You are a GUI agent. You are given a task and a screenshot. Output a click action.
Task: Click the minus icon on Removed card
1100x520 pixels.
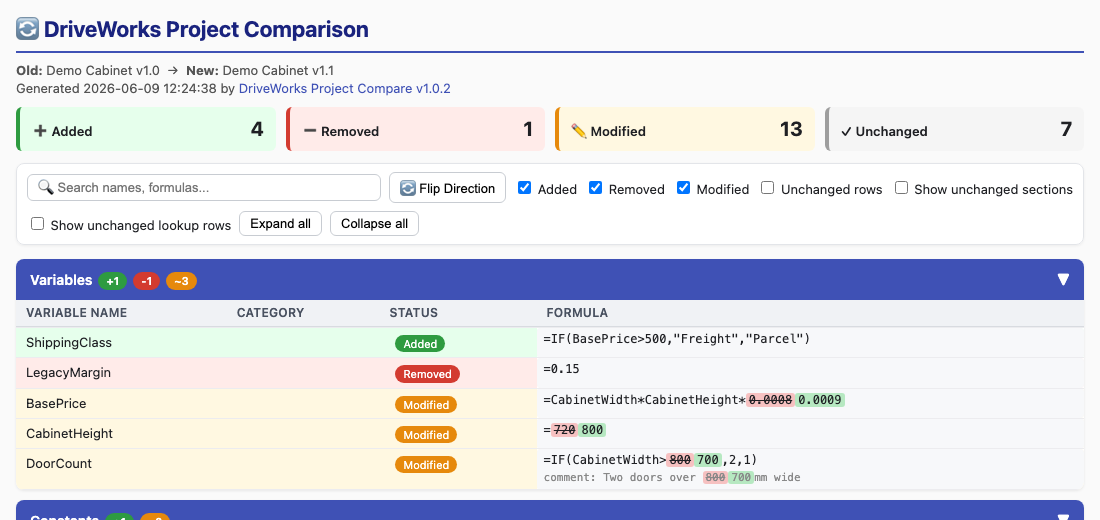click(310, 131)
